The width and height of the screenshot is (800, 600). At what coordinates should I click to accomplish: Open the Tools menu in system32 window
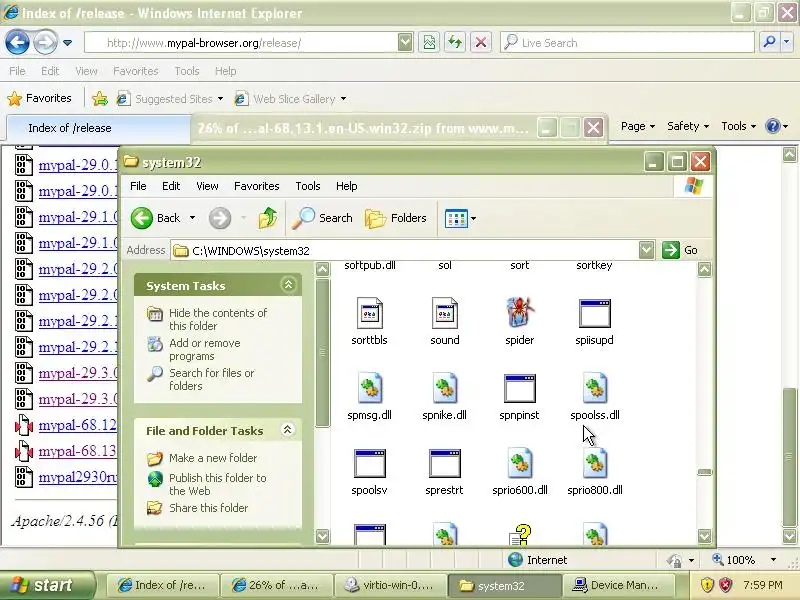(308, 186)
